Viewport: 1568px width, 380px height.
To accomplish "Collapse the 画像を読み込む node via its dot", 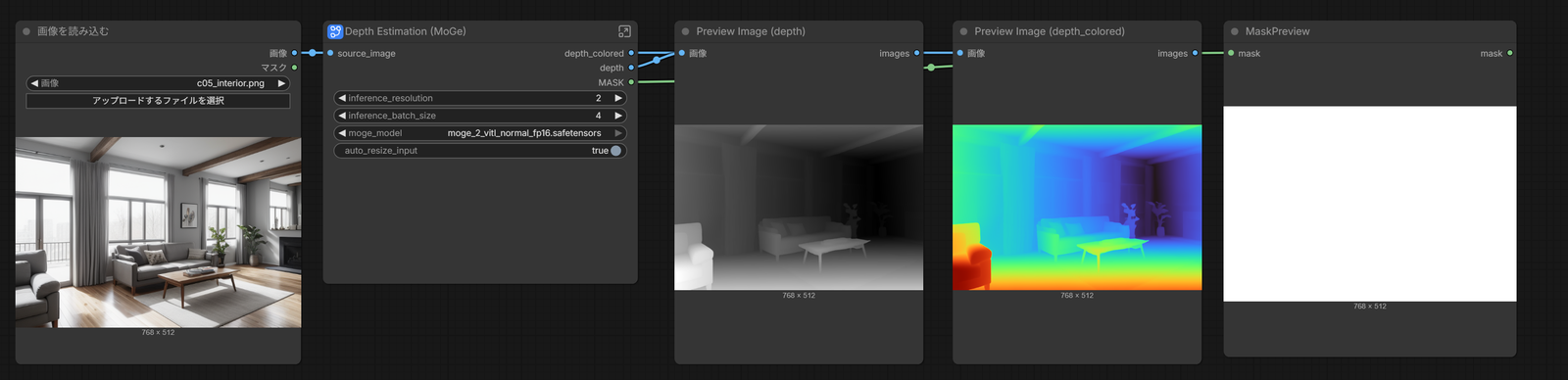I will (x=26, y=31).
